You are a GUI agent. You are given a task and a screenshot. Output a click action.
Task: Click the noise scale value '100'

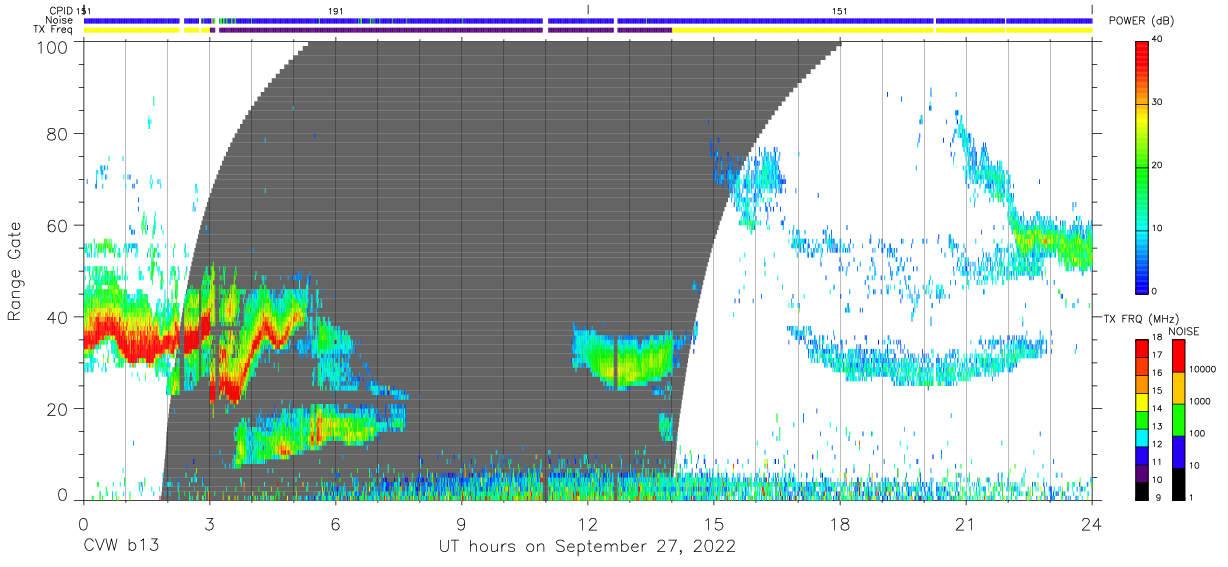(x=1196, y=434)
